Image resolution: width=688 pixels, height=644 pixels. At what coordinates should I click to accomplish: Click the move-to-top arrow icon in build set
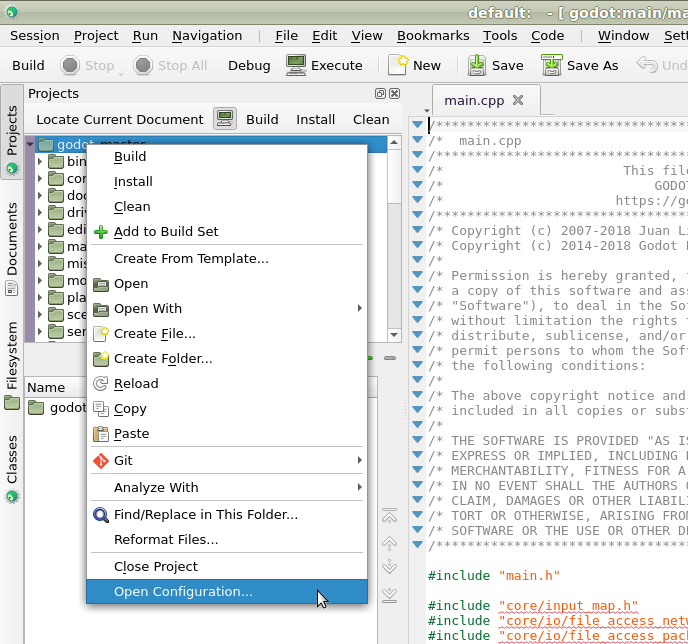390,516
